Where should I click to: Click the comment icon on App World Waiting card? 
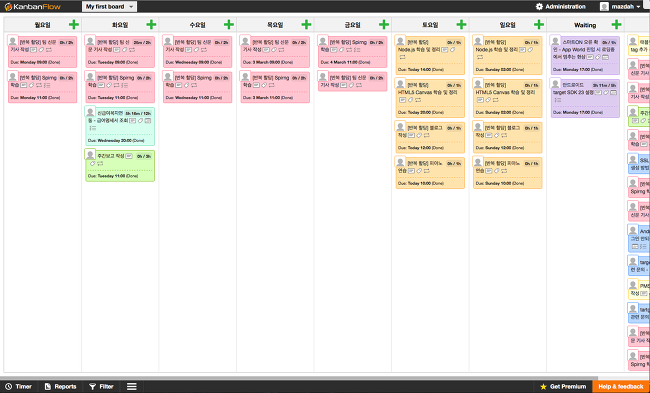pos(605,57)
